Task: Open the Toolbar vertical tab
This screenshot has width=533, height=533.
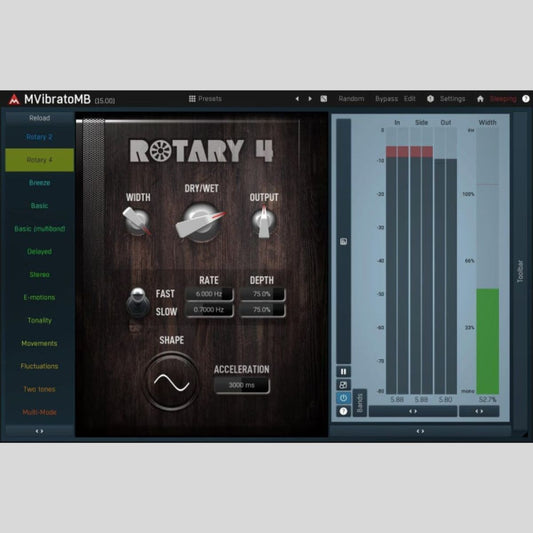Action: (x=520, y=271)
